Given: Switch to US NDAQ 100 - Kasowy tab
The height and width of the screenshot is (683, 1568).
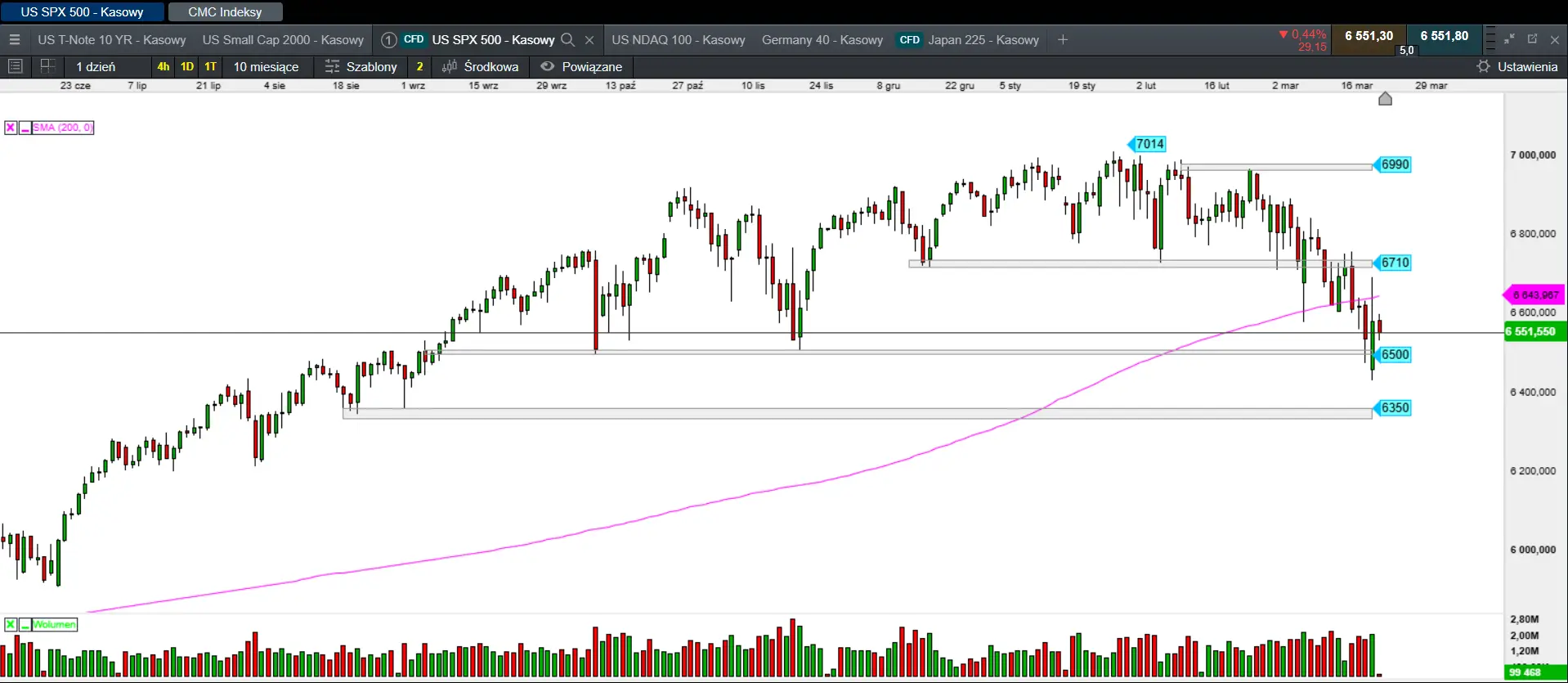Looking at the screenshot, I should (678, 39).
